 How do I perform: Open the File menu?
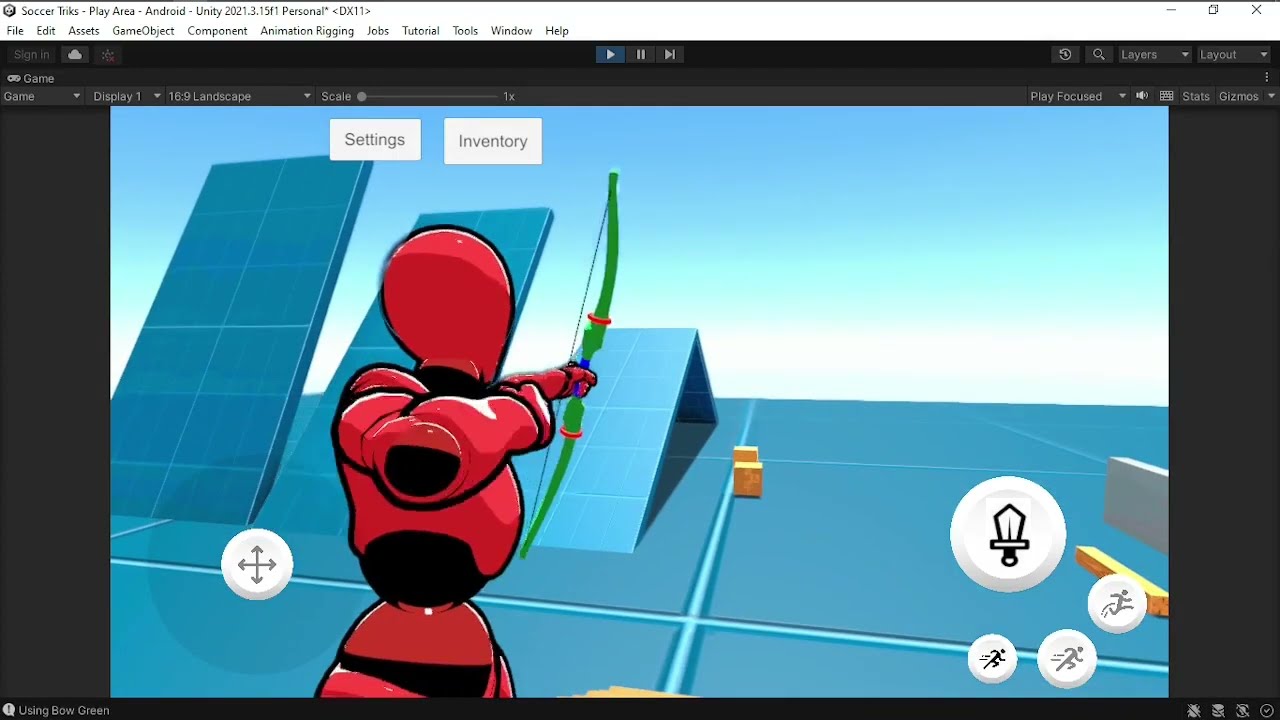tap(15, 31)
